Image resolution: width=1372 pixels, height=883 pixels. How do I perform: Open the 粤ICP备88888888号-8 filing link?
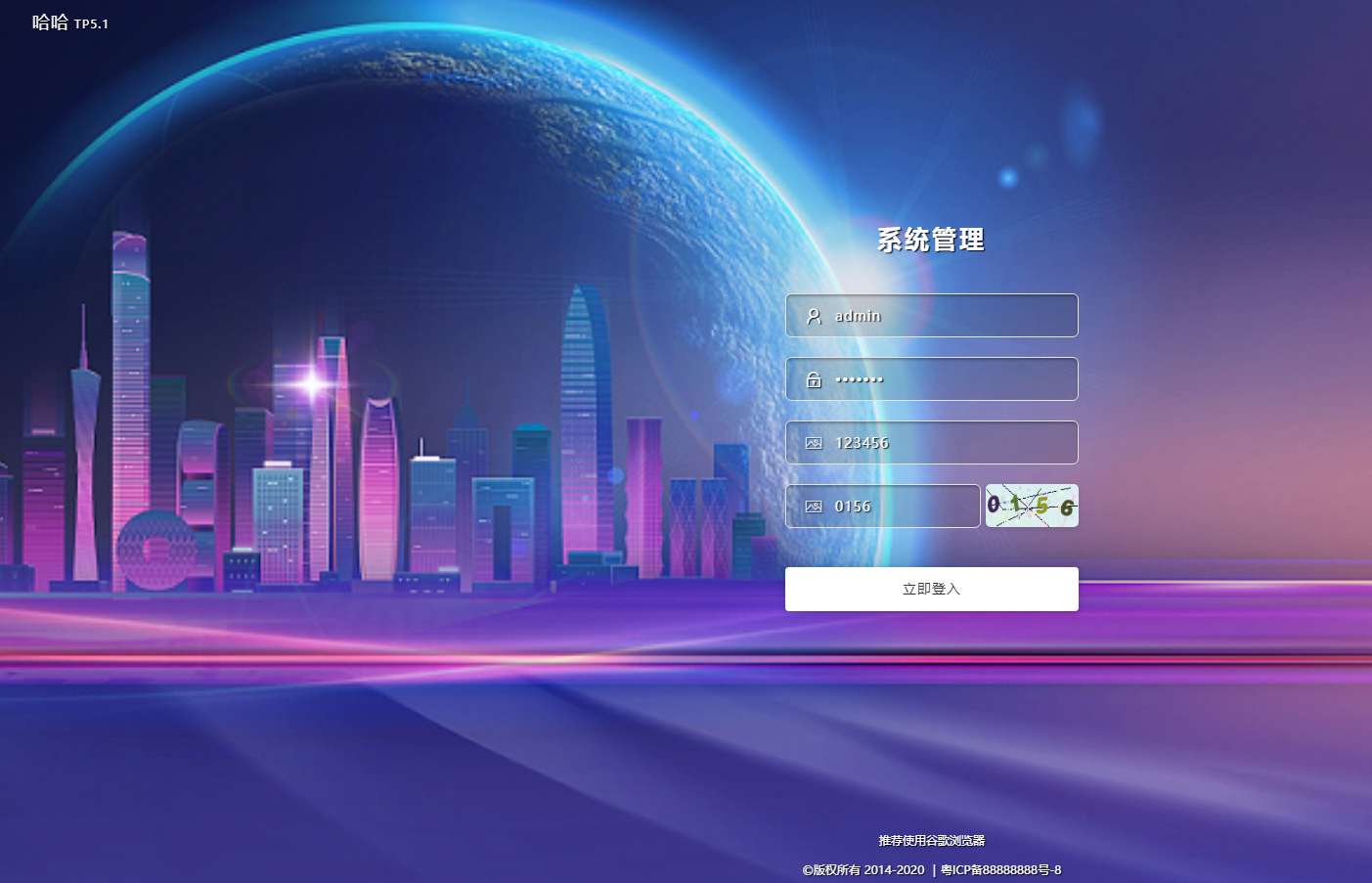click(x=1001, y=870)
